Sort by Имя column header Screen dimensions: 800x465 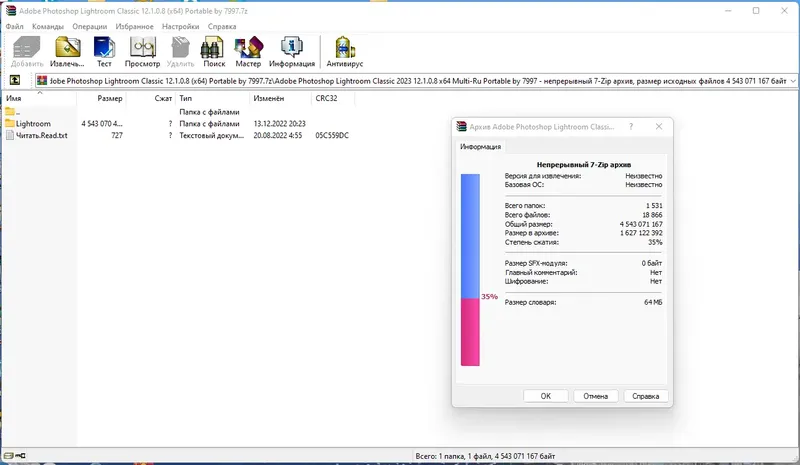click(39, 98)
